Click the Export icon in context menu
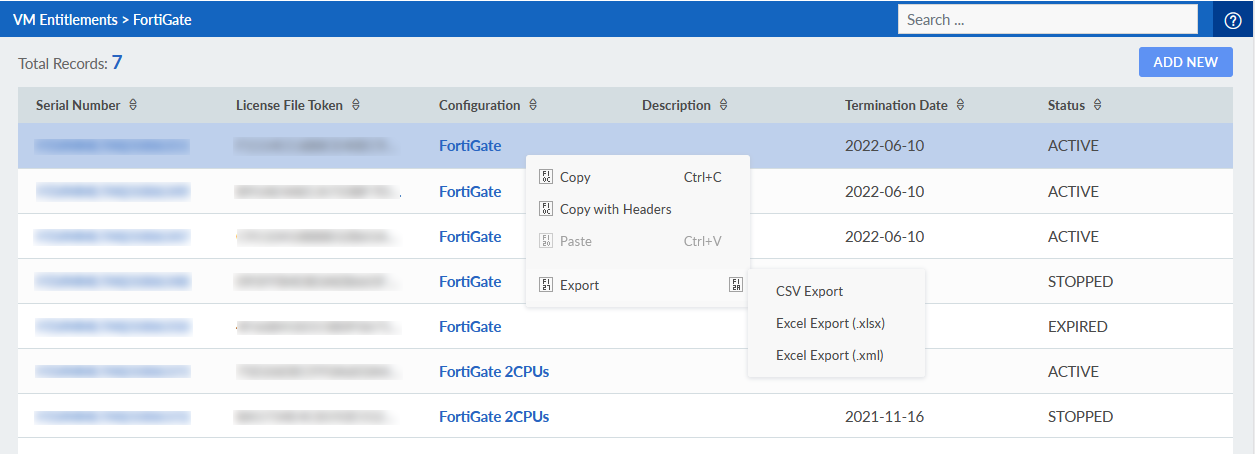 click(546, 285)
